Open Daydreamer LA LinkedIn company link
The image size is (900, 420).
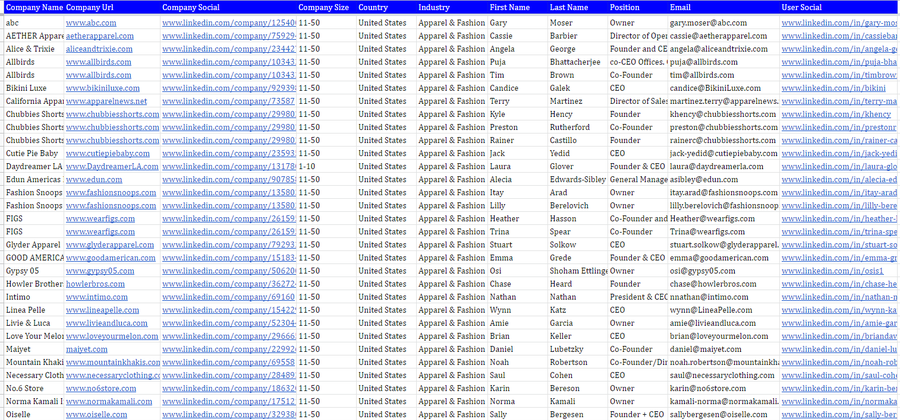pos(229,166)
